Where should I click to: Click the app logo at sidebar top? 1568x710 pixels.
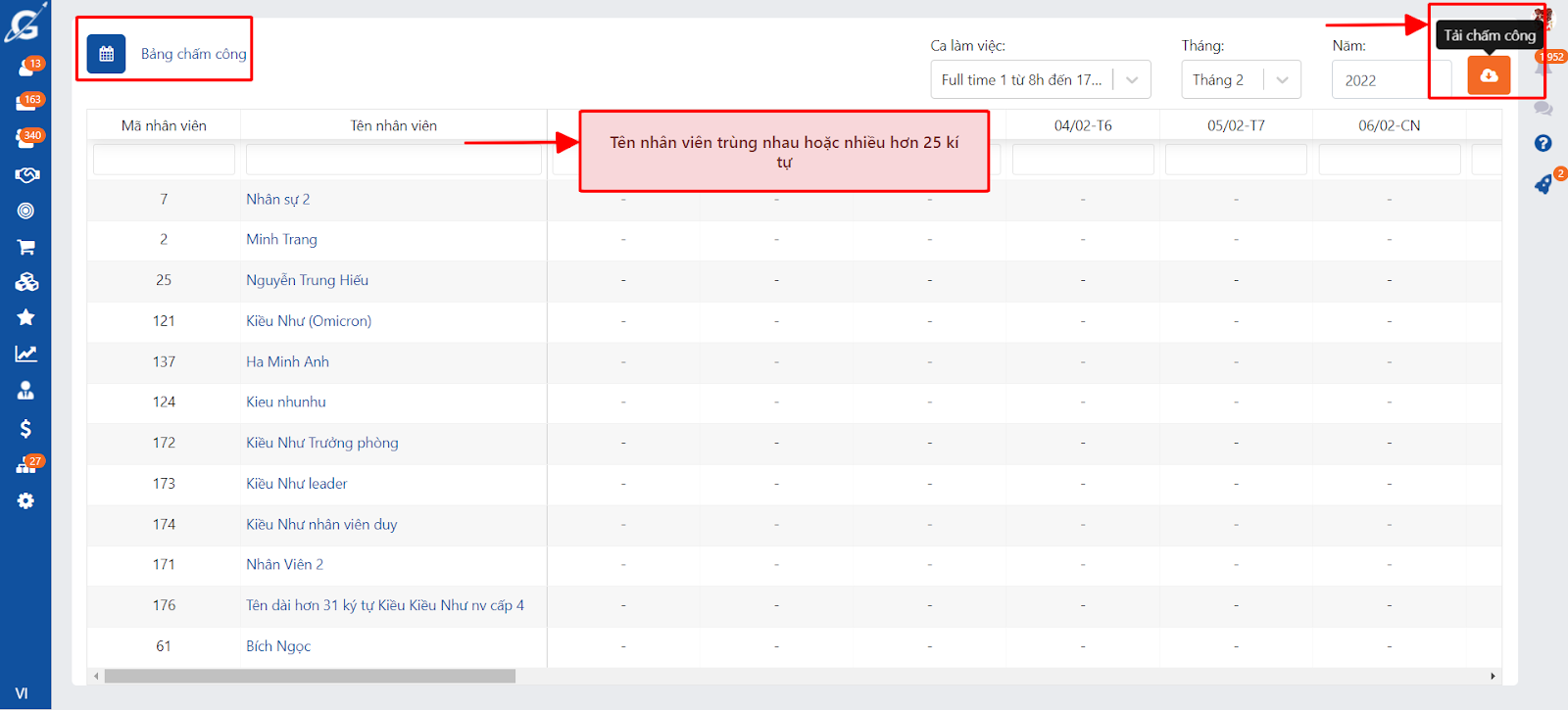(x=25, y=22)
